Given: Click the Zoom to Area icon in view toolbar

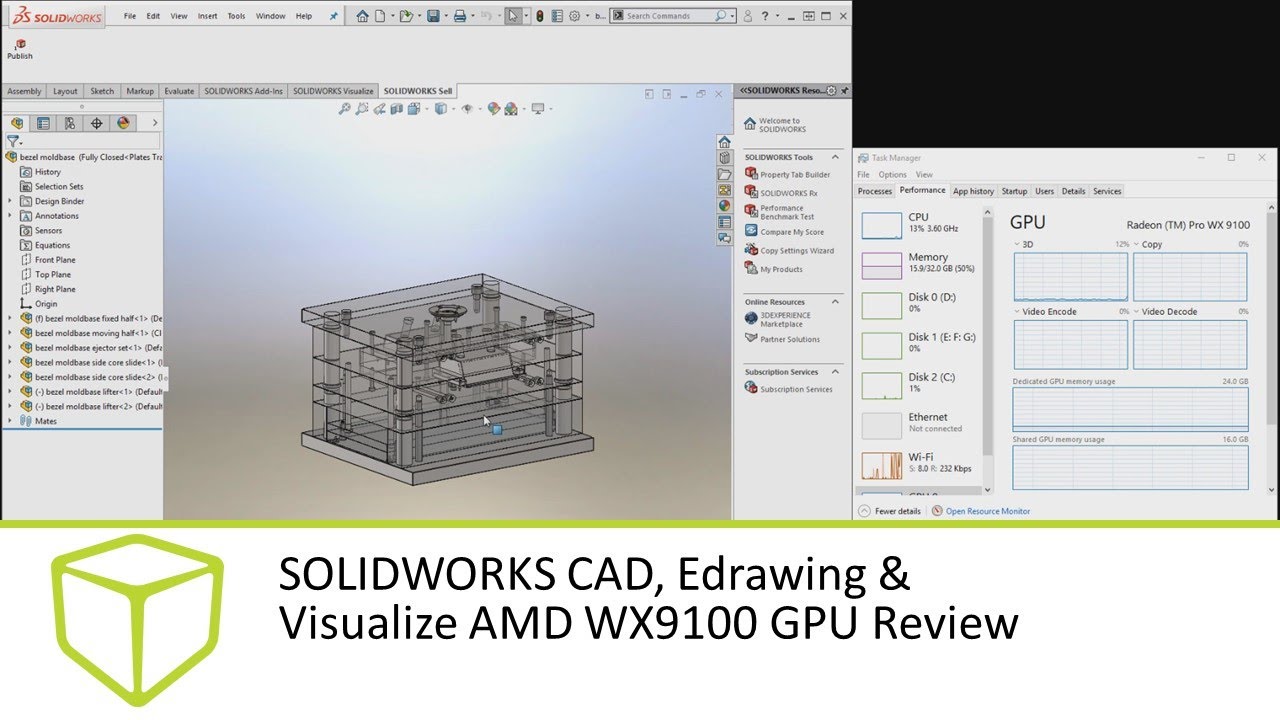Looking at the screenshot, I should point(361,109).
